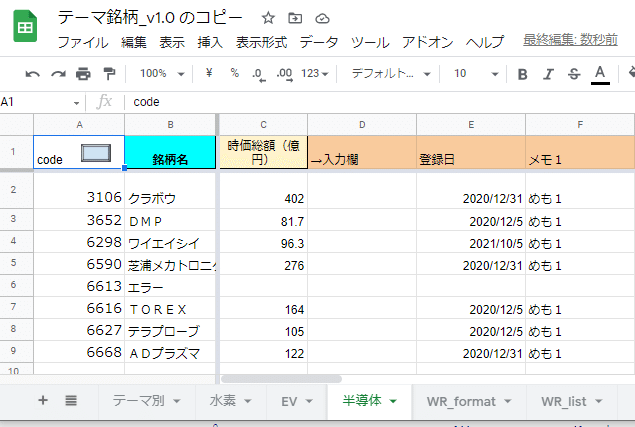
Task: Star this spreadsheet document
Action: [268, 18]
